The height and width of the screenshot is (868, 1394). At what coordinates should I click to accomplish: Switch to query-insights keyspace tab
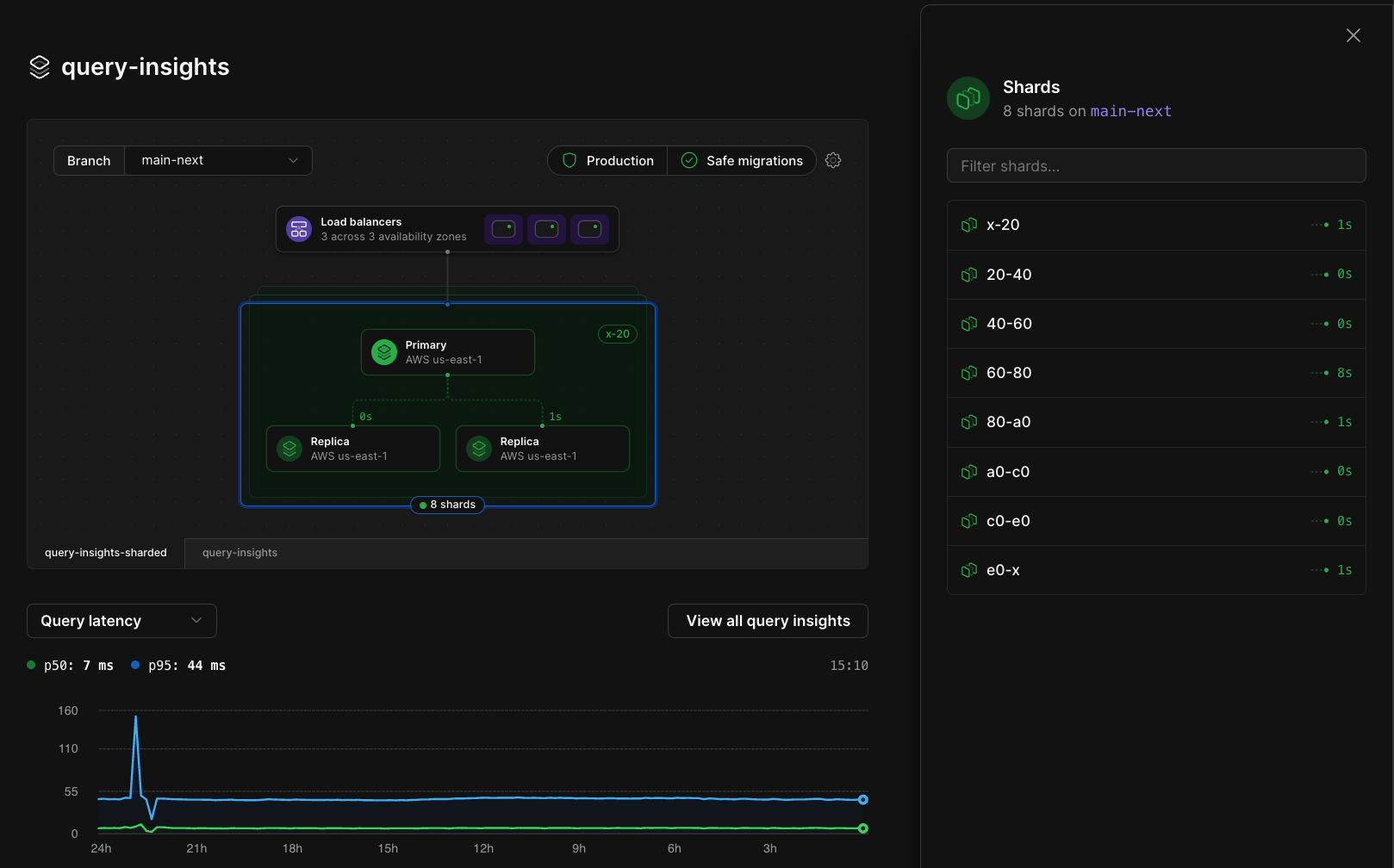[240, 553]
